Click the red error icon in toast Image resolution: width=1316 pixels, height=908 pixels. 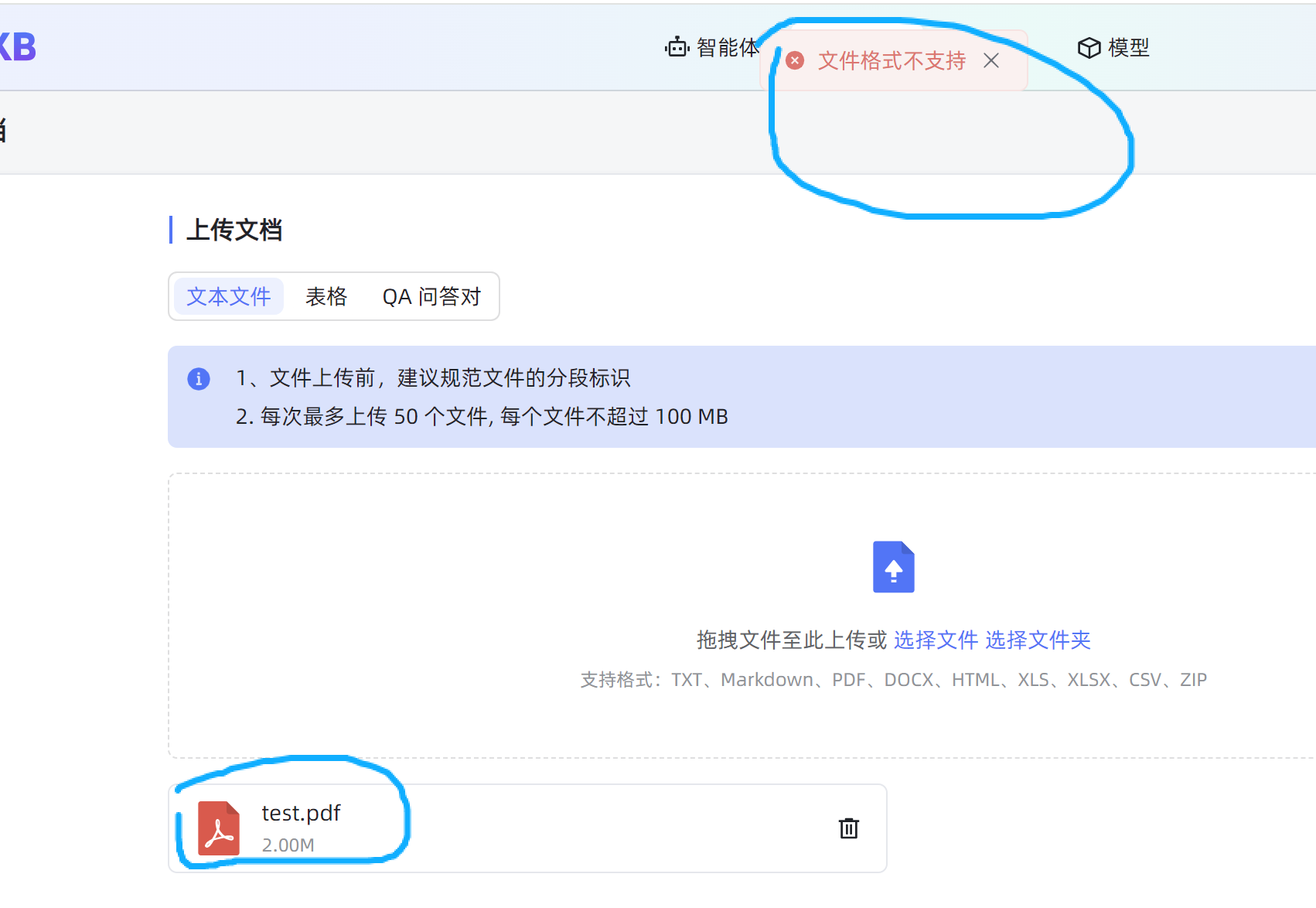point(795,60)
